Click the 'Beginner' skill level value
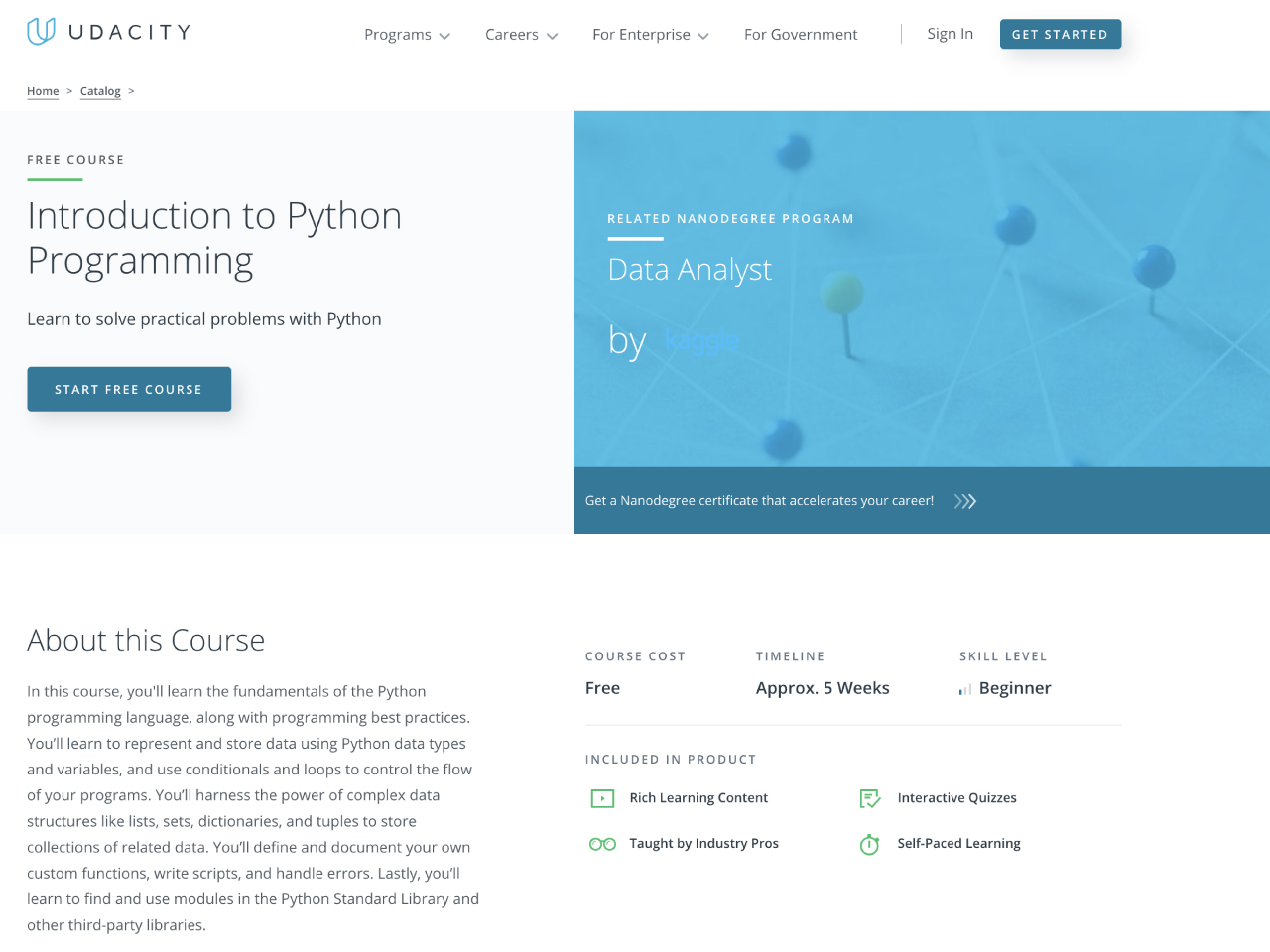 [x=1015, y=688]
